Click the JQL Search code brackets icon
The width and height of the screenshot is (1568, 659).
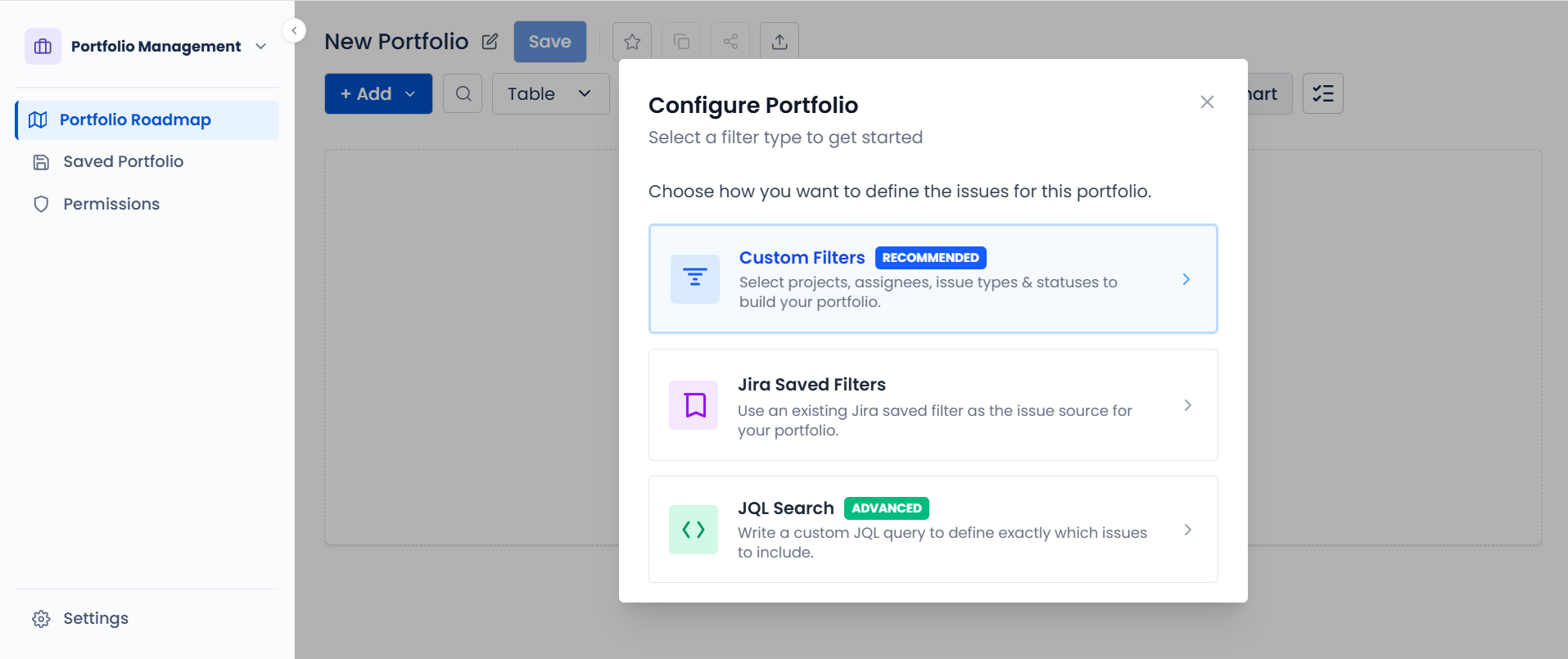(694, 530)
